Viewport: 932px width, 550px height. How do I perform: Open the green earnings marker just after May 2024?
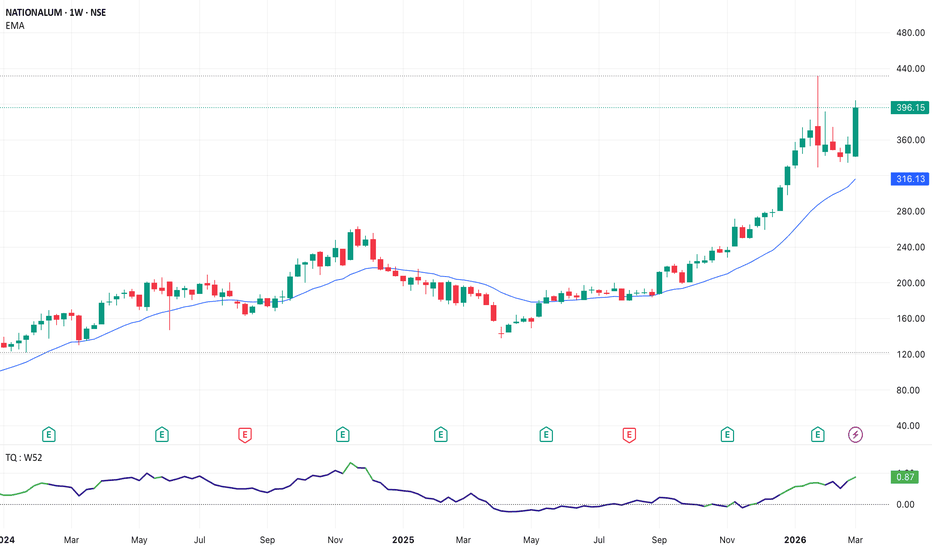162,435
